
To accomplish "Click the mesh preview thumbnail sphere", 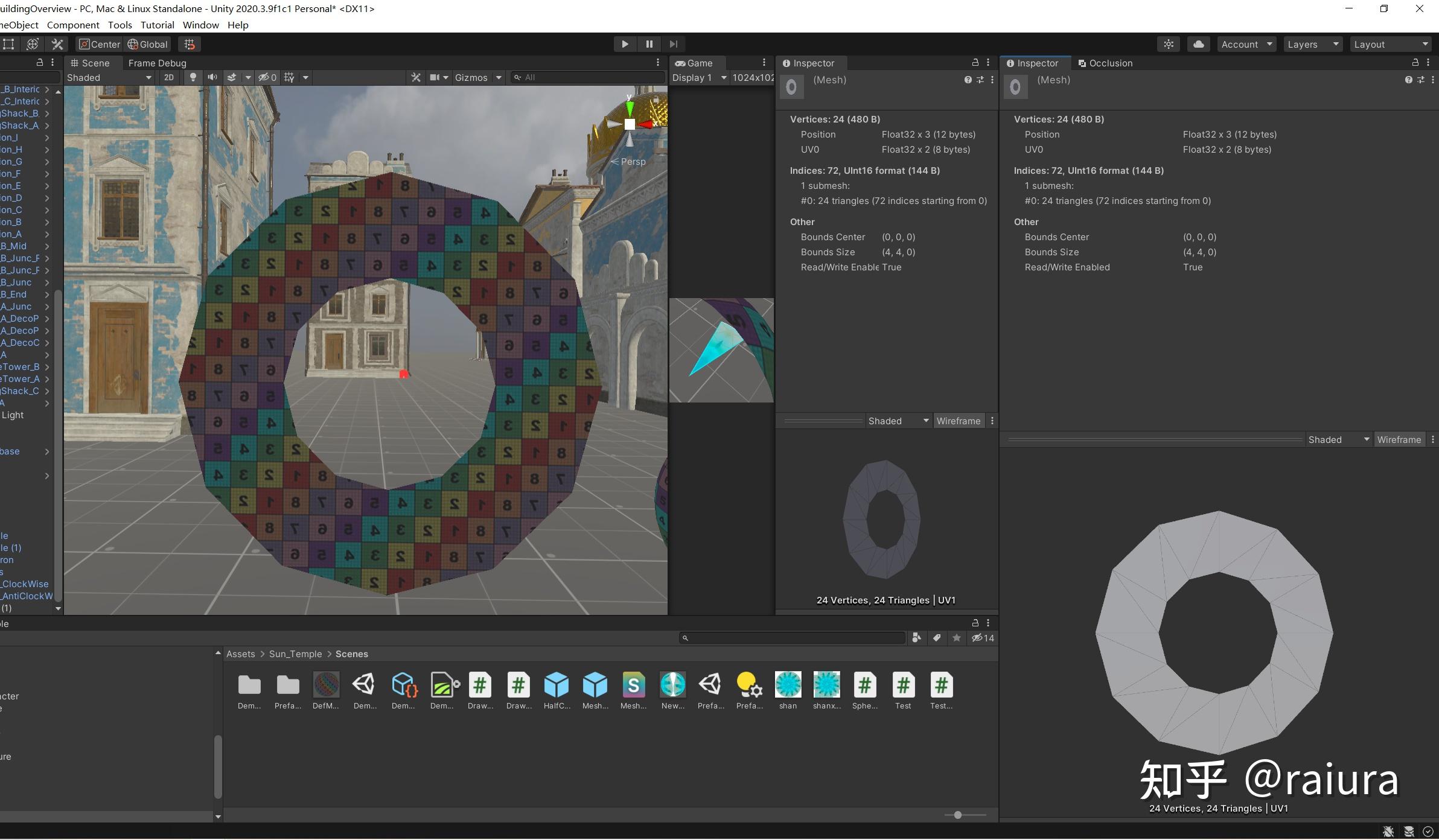I will (791, 86).
